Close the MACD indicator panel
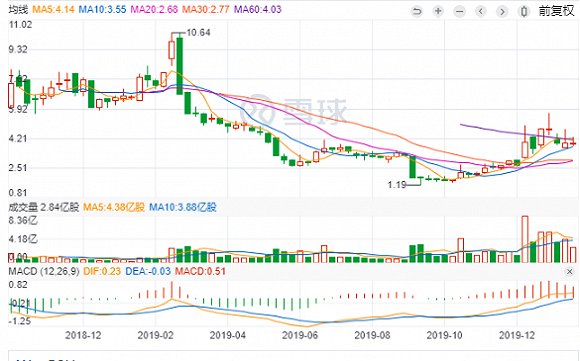The height and width of the screenshot is (361, 580). (x=570, y=272)
